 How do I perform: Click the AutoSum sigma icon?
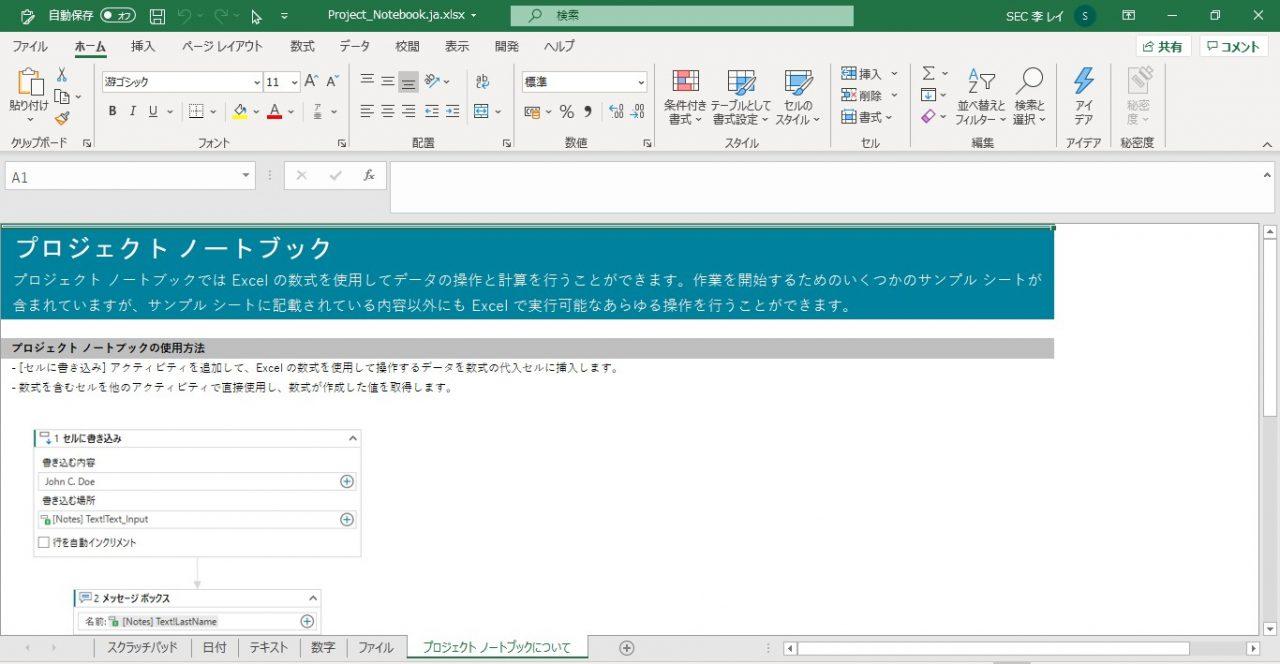[928, 73]
